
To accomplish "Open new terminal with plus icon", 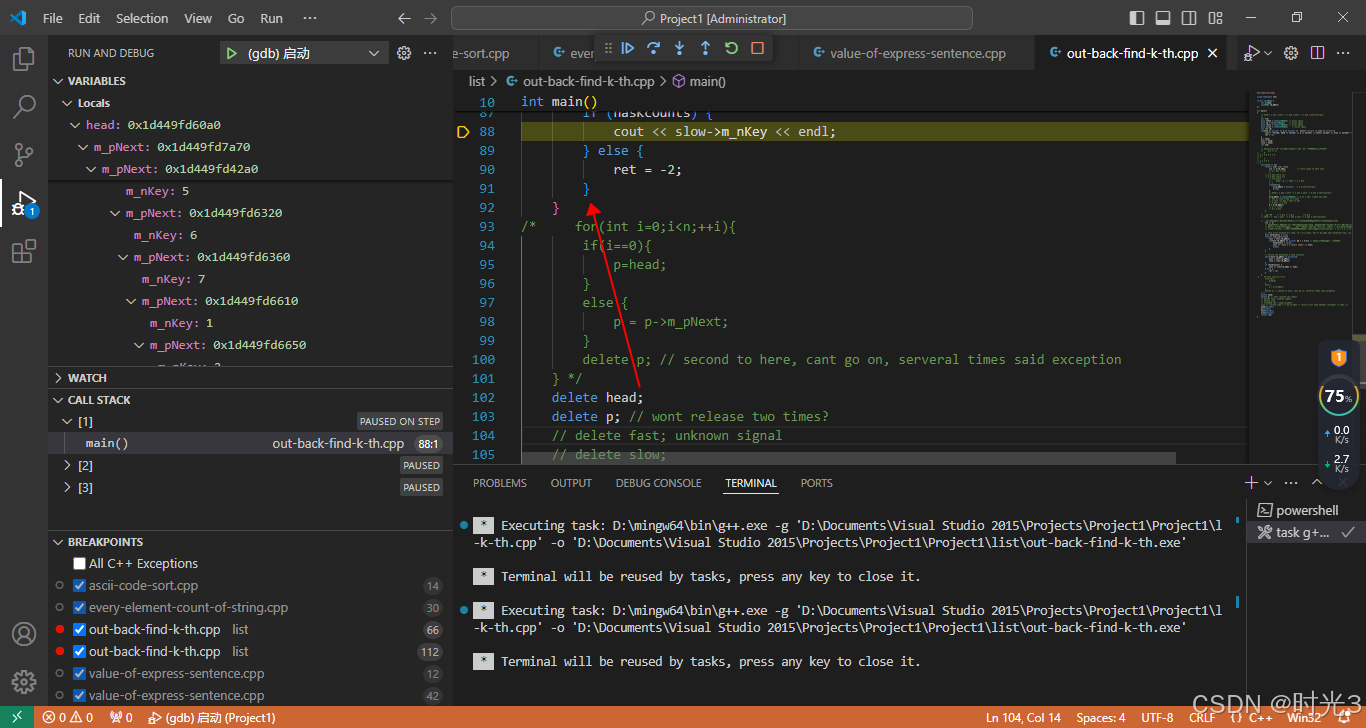I will pyautogui.click(x=1250, y=483).
